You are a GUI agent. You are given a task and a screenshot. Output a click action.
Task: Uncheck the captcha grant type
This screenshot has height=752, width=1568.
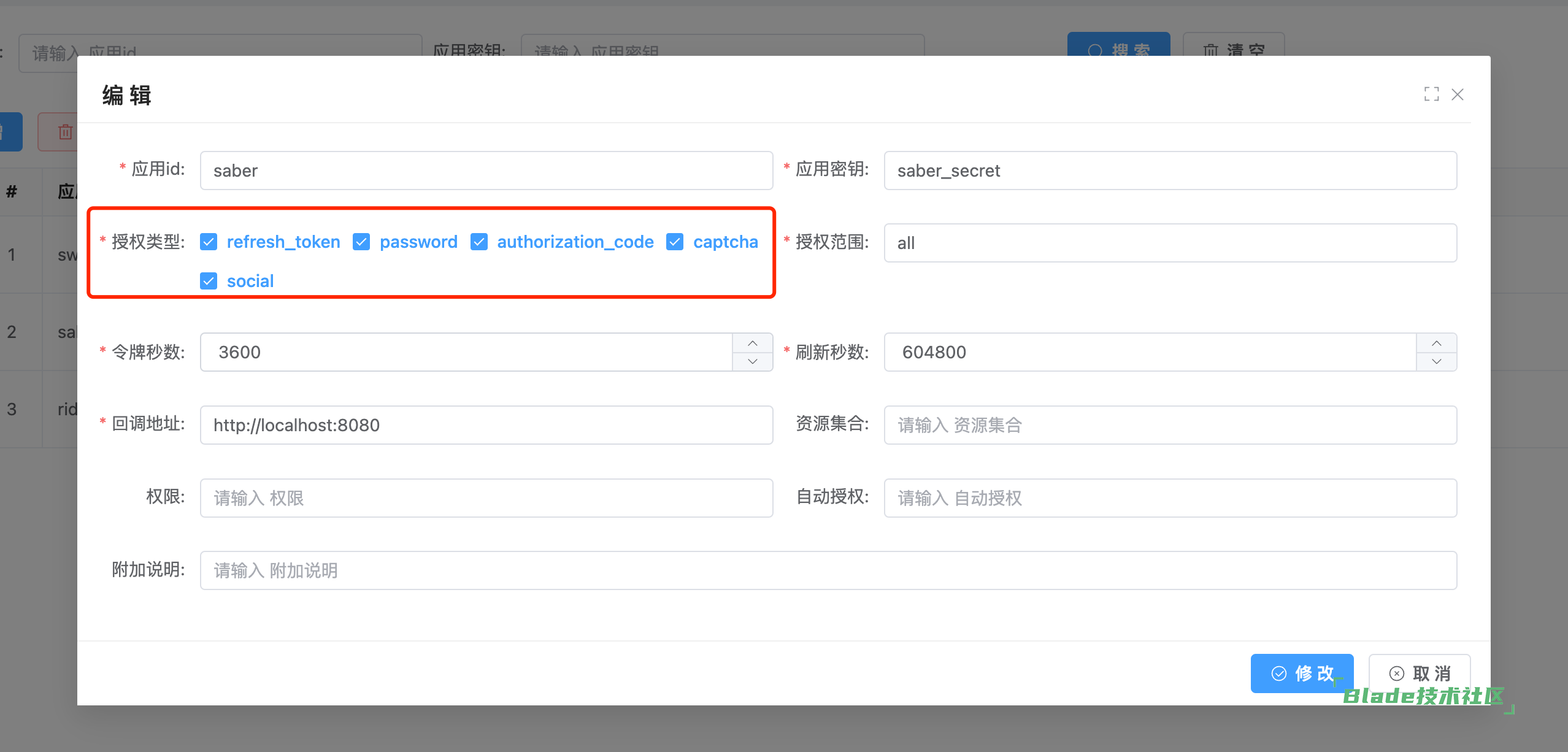tap(675, 242)
